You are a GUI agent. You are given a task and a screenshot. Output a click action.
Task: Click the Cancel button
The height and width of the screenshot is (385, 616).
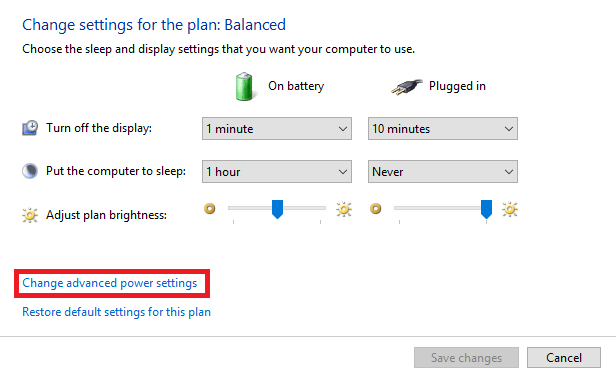coord(564,358)
